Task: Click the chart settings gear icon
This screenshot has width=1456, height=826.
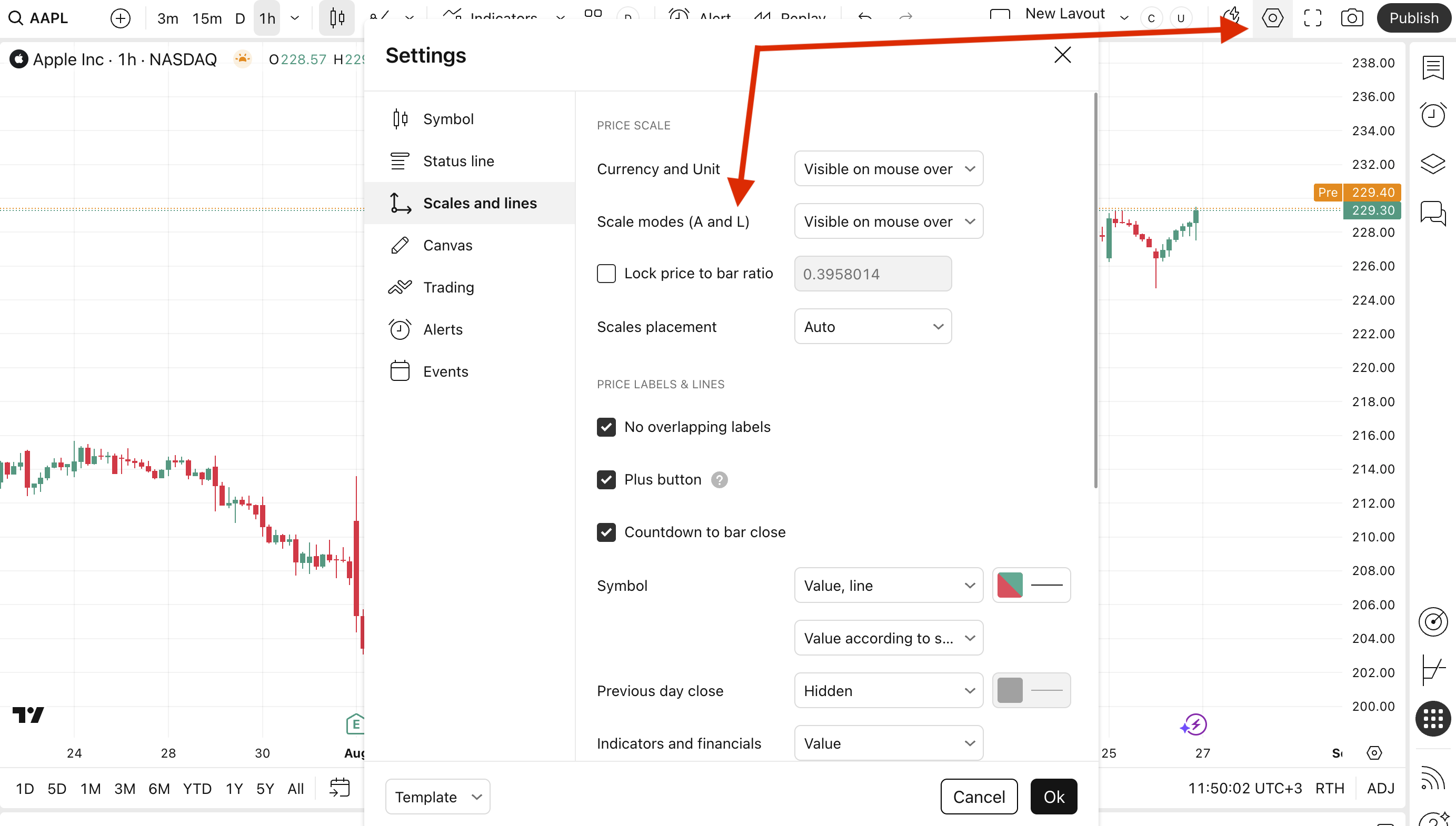Action: coord(1272,18)
